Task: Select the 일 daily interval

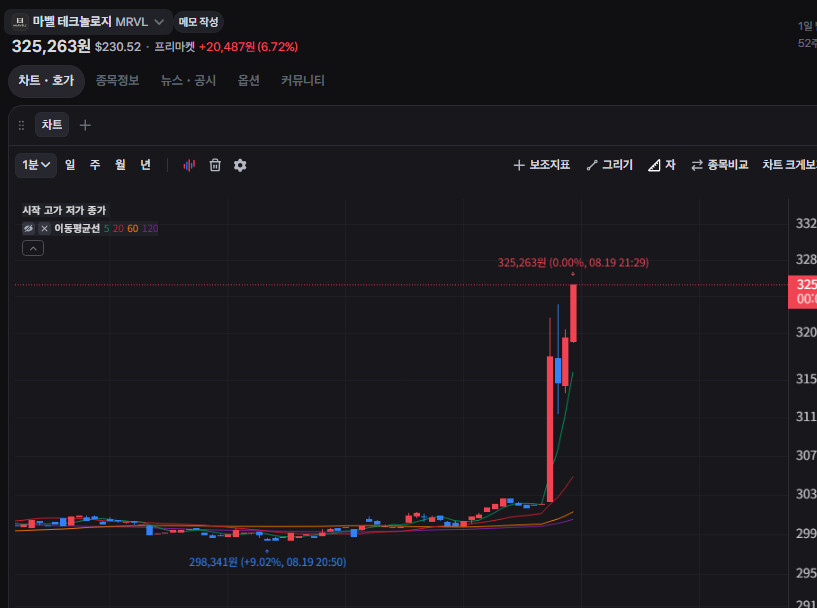Action: tap(70, 165)
